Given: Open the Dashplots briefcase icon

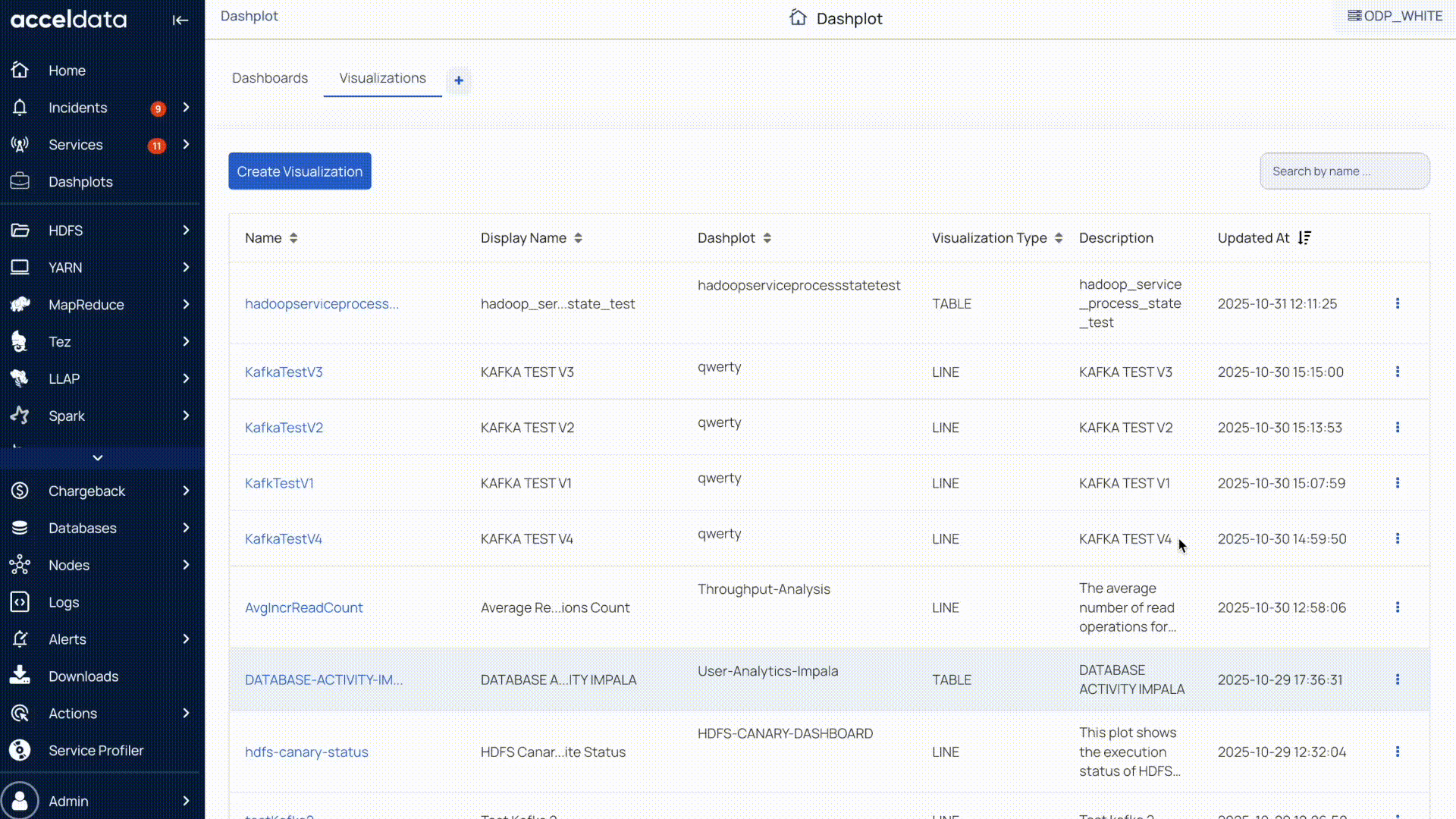Looking at the screenshot, I should [20, 182].
